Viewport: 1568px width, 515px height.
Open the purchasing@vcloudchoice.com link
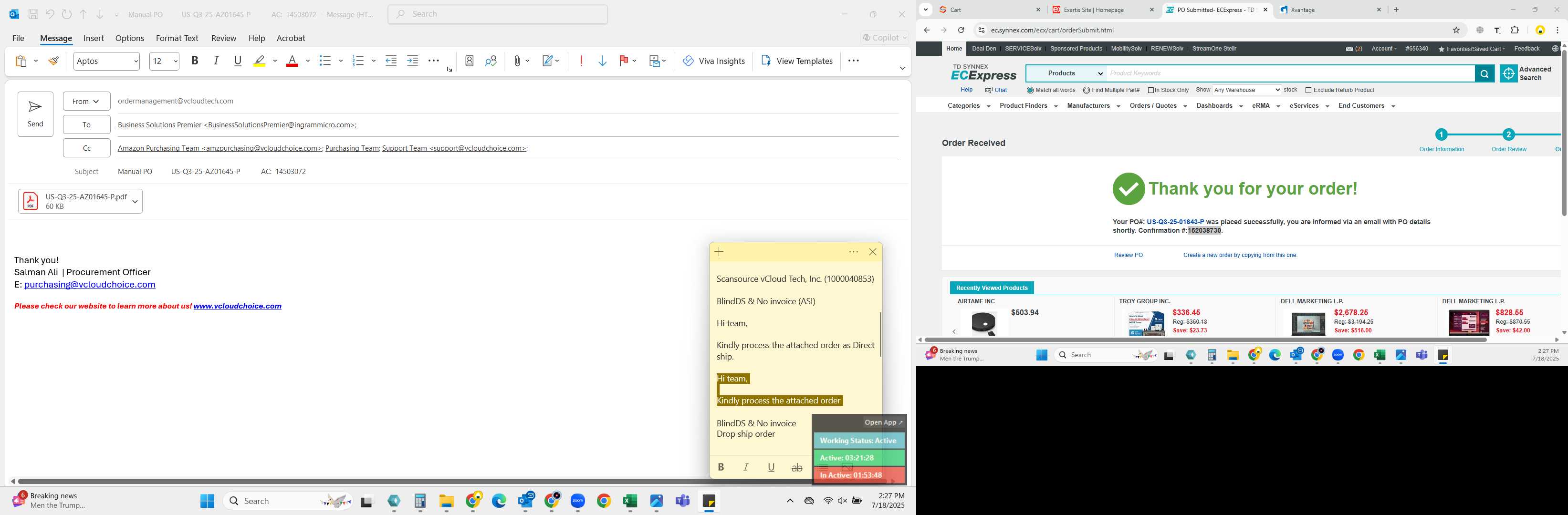pyautogui.click(x=90, y=285)
